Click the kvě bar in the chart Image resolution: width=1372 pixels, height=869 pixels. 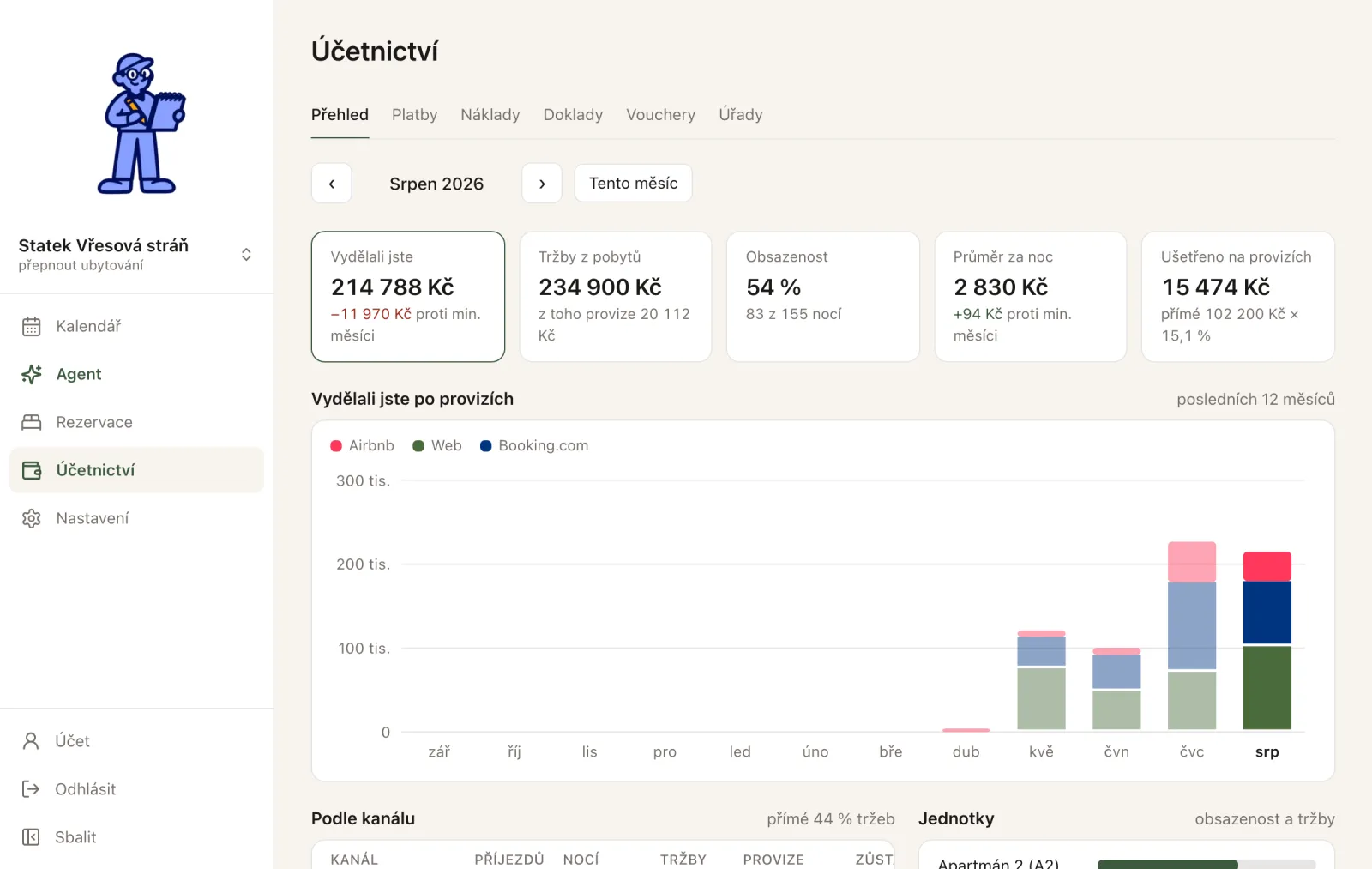[1041, 680]
